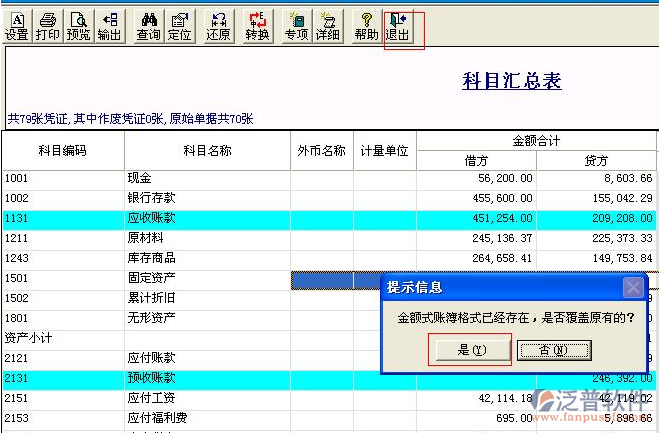Select the 金额合计 header cell
The height and width of the screenshot is (433, 659).
tap(536, 140)
